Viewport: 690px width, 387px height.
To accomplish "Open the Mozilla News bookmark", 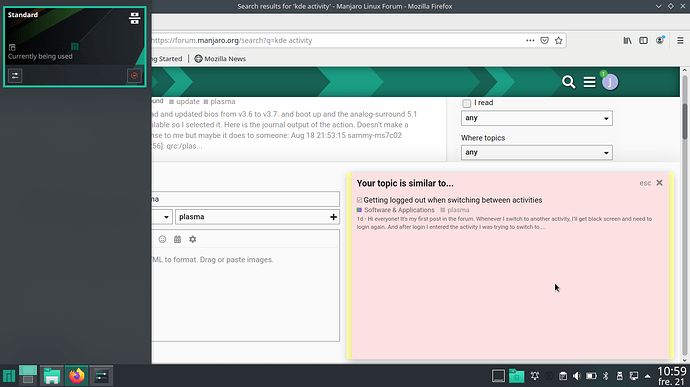I will (x=220, y=59).
